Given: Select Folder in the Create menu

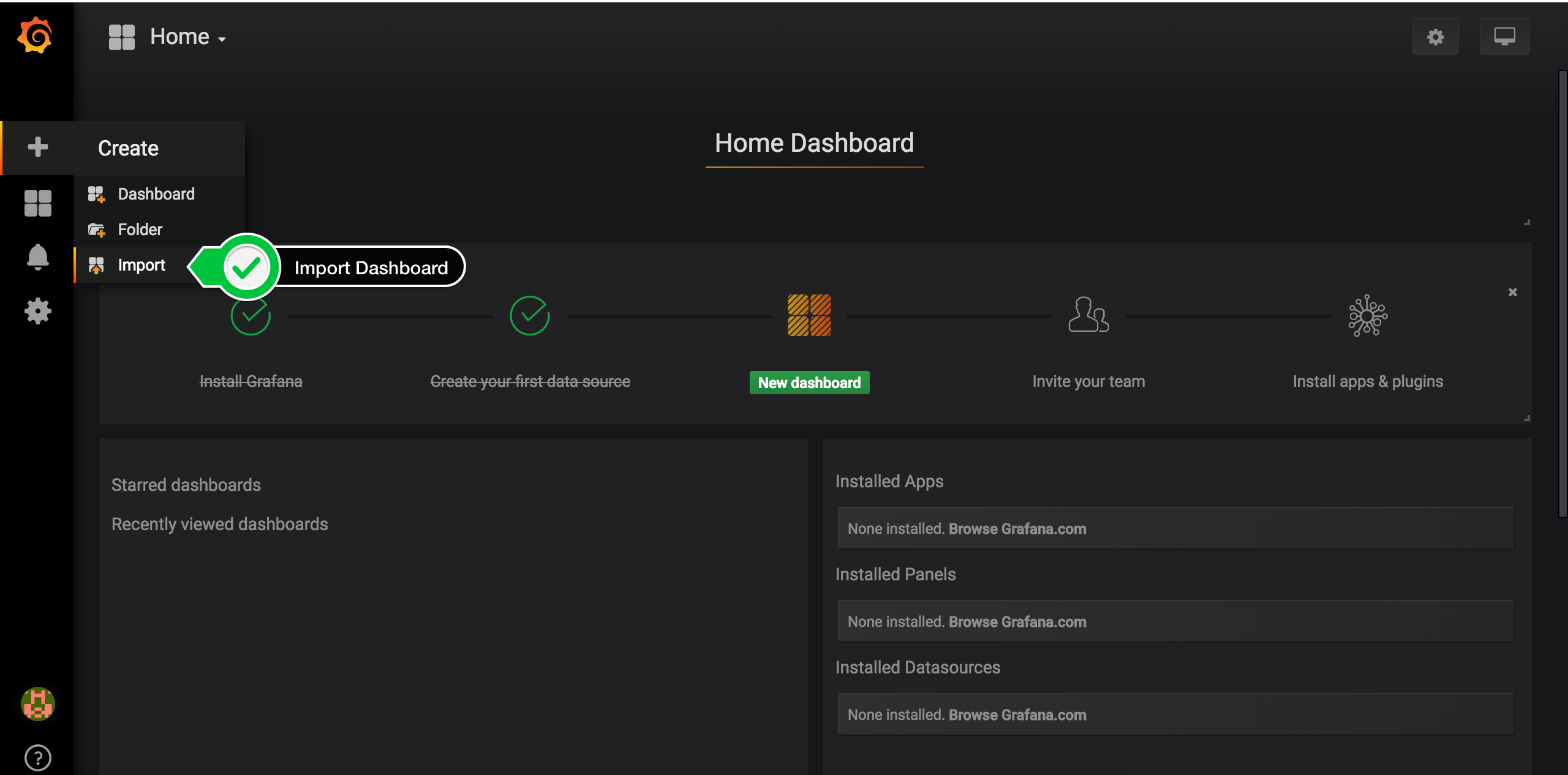Looking at the screenshot, I should coord(159,230).
